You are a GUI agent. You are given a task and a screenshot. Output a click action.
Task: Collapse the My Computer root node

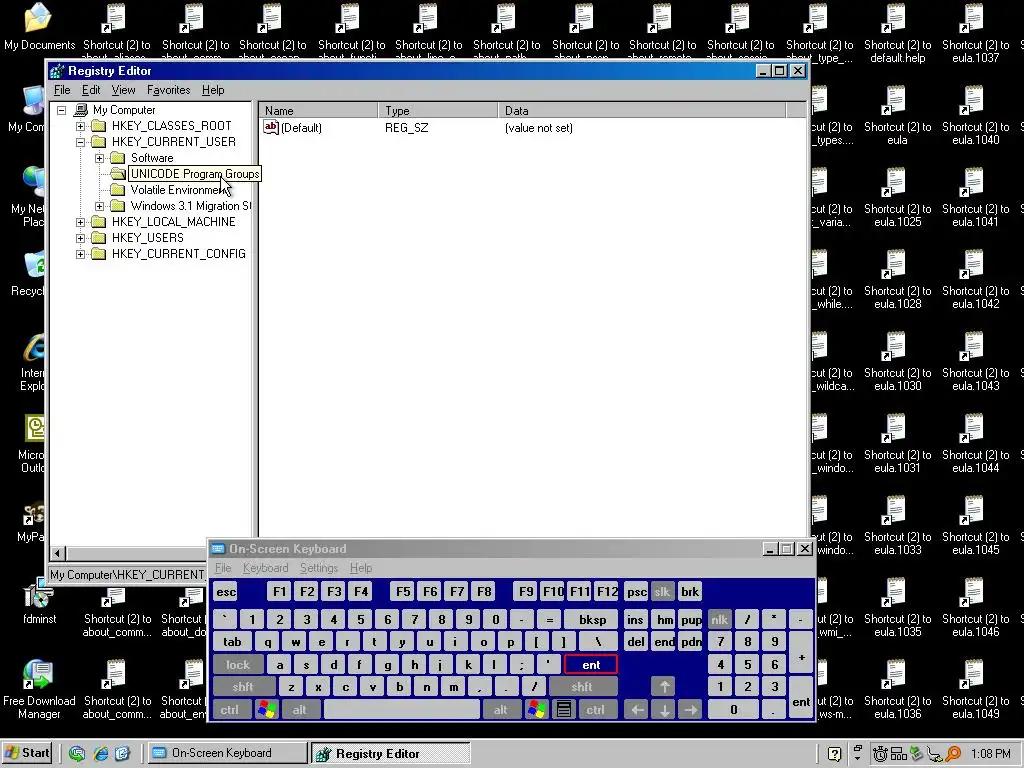point(61,110)
